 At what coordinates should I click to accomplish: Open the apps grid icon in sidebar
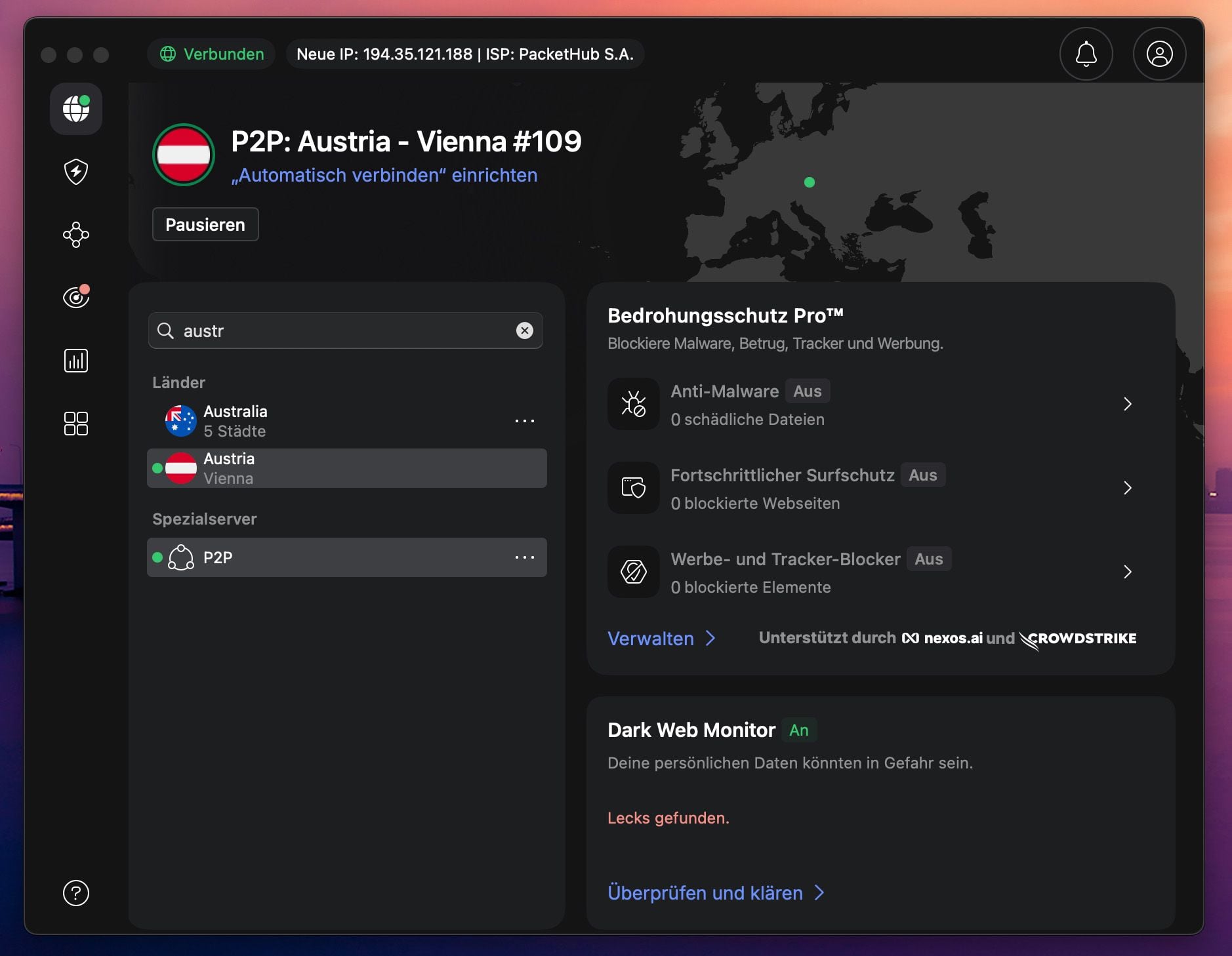[76, 424]
